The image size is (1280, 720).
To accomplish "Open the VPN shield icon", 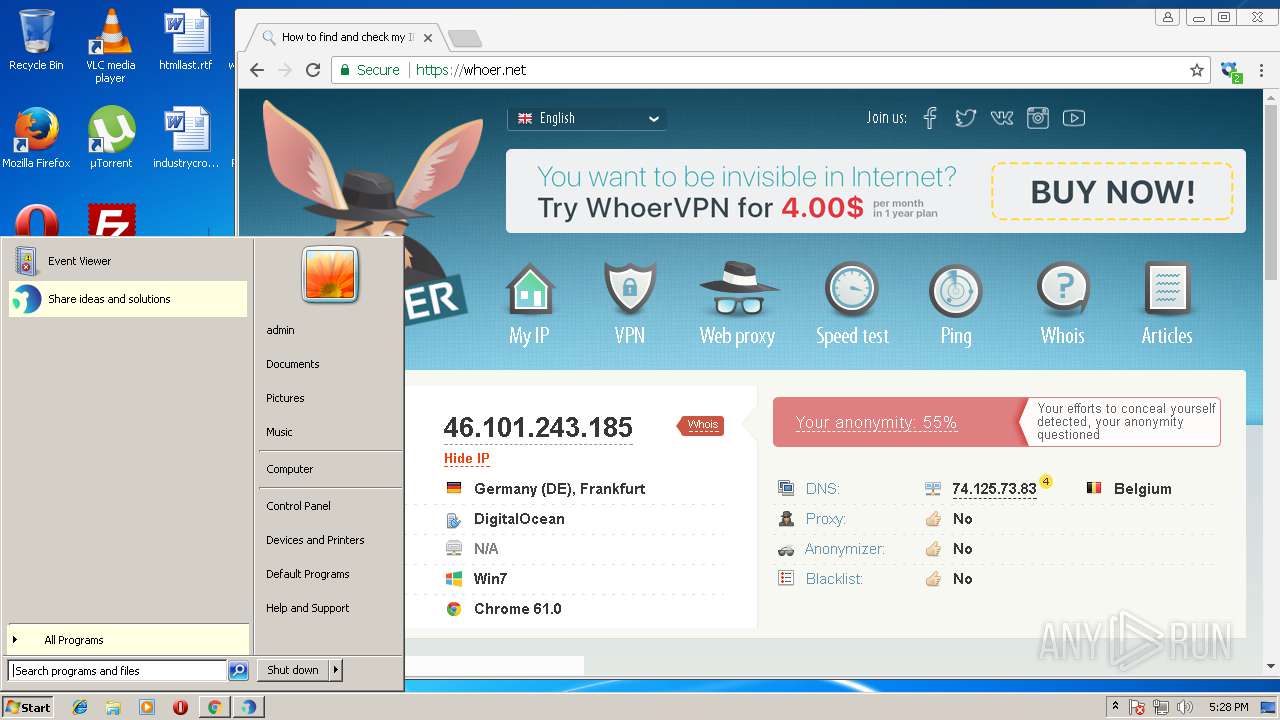I will (629, 290).
